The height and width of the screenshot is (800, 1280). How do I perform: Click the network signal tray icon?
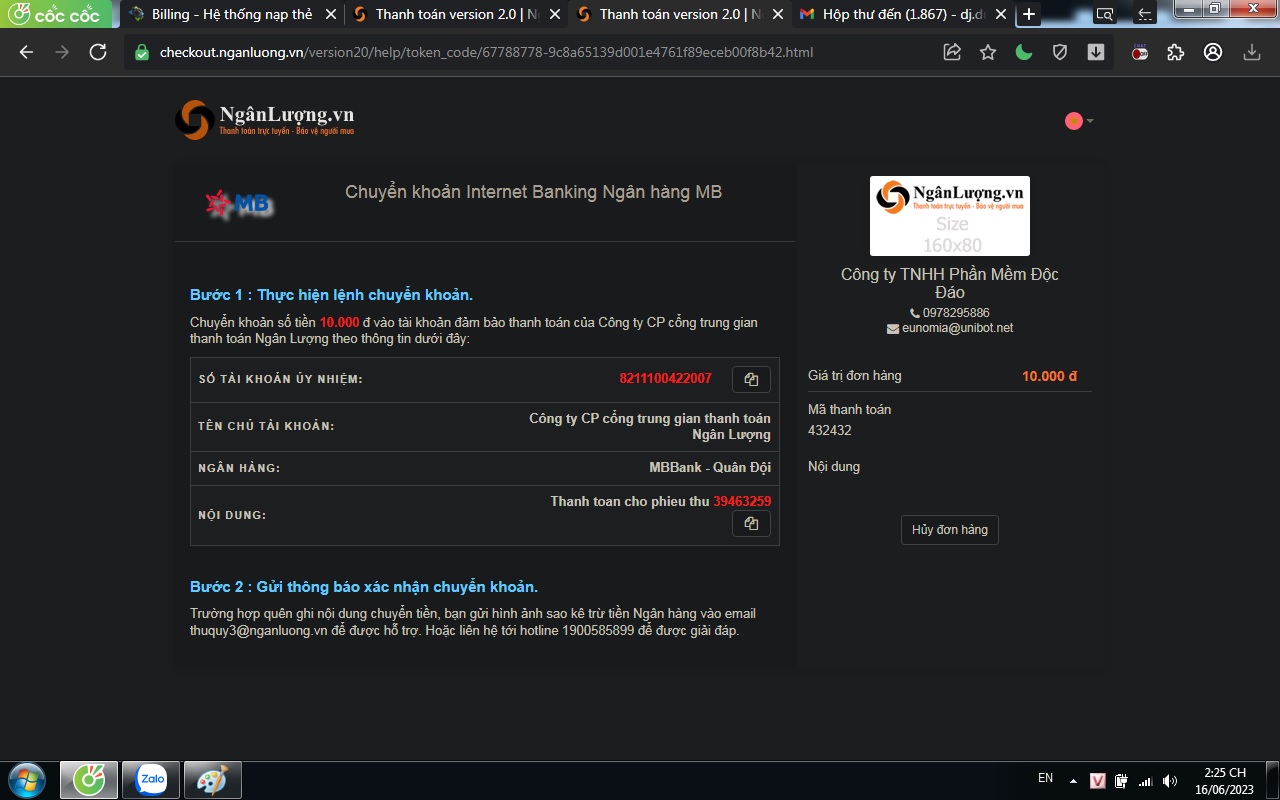coord(1146,781)
